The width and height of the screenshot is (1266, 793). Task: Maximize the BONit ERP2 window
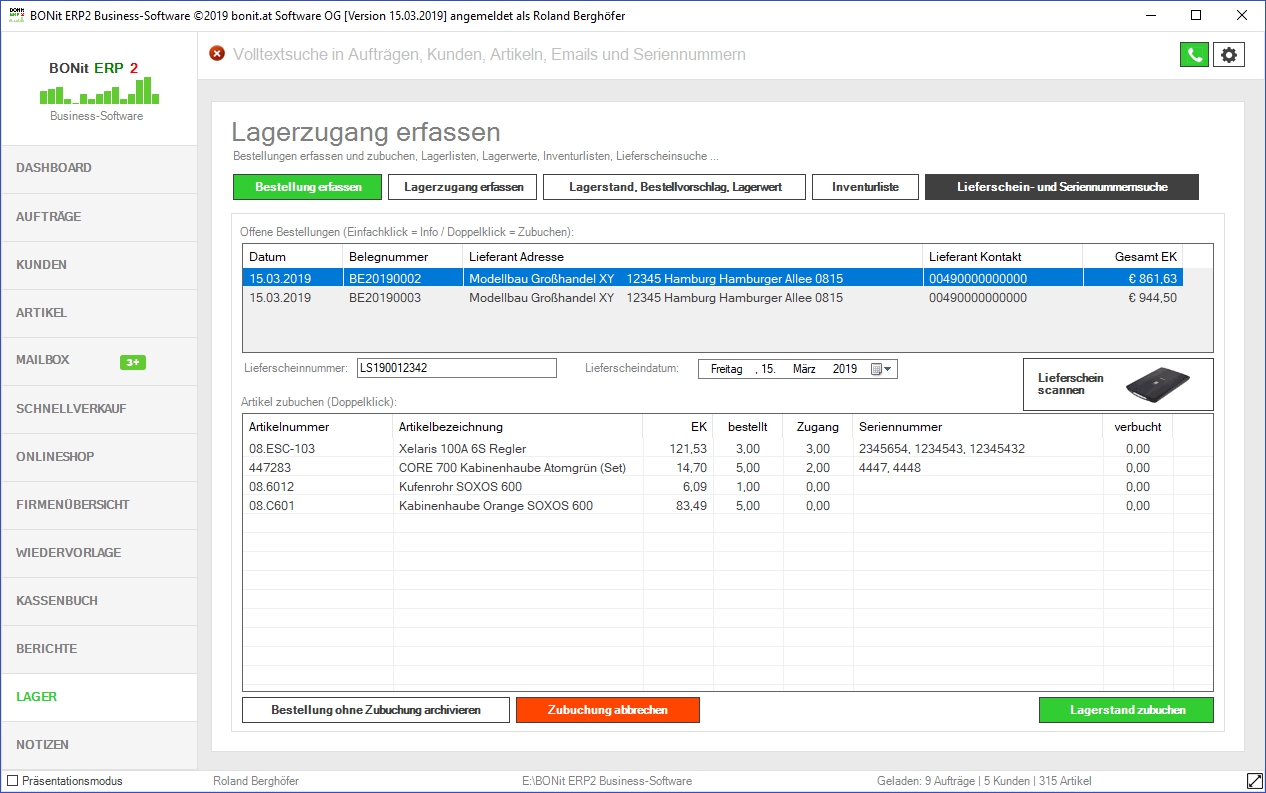(1196, 15)
